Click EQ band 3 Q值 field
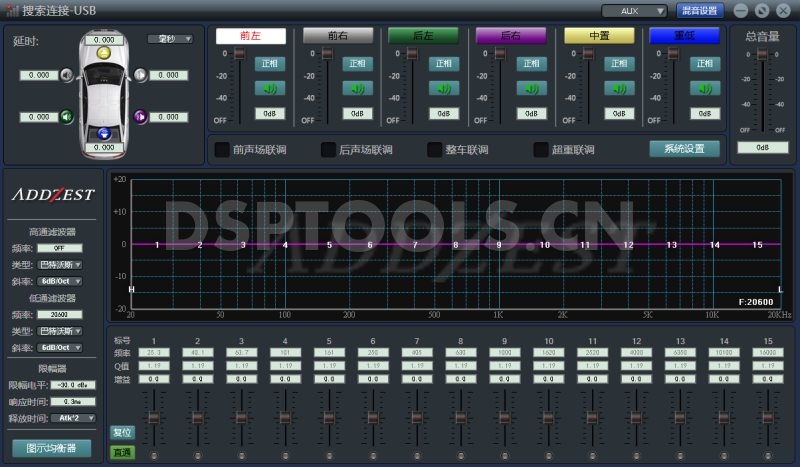 click(241, 365)
